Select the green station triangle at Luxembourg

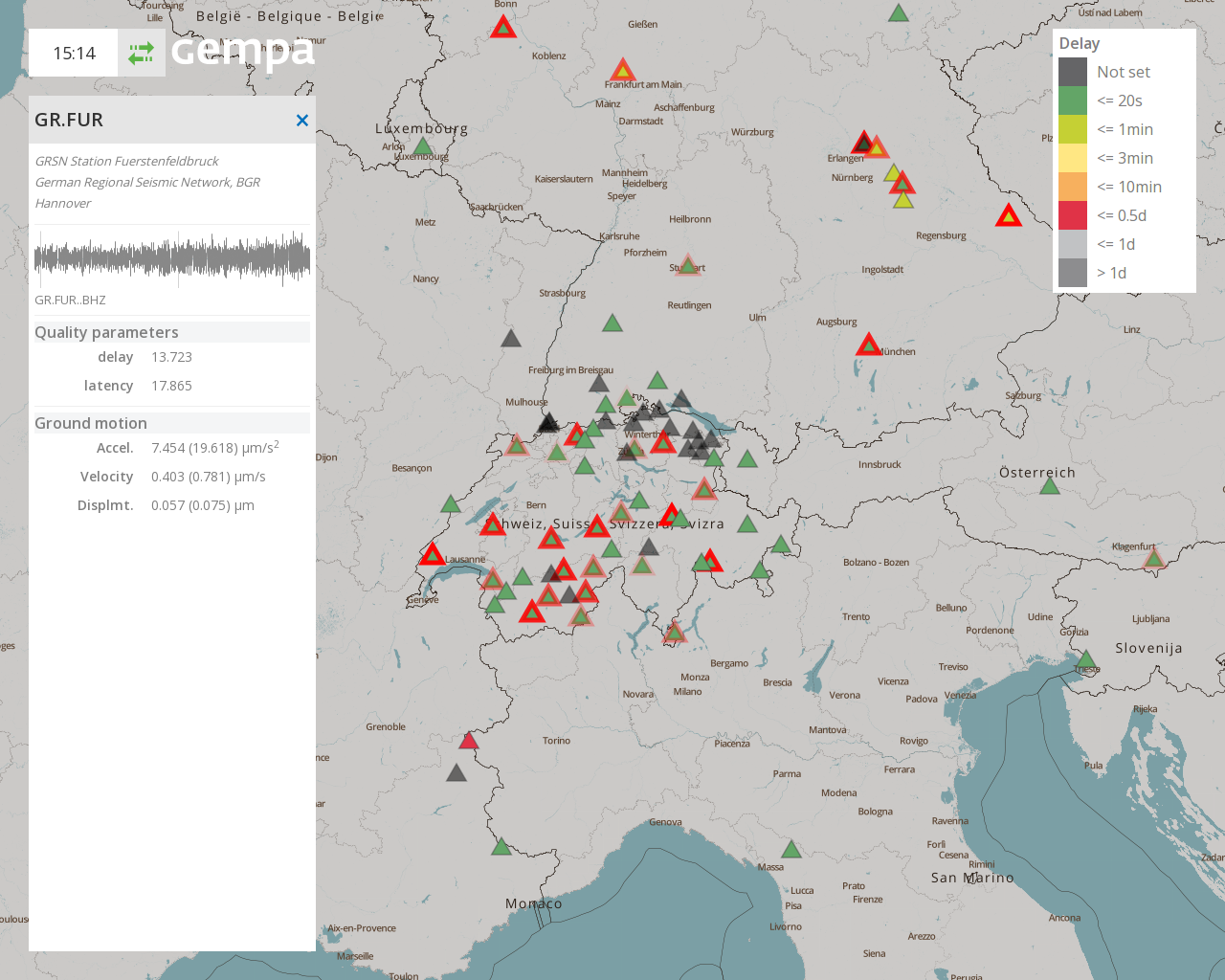click(422, 146)
